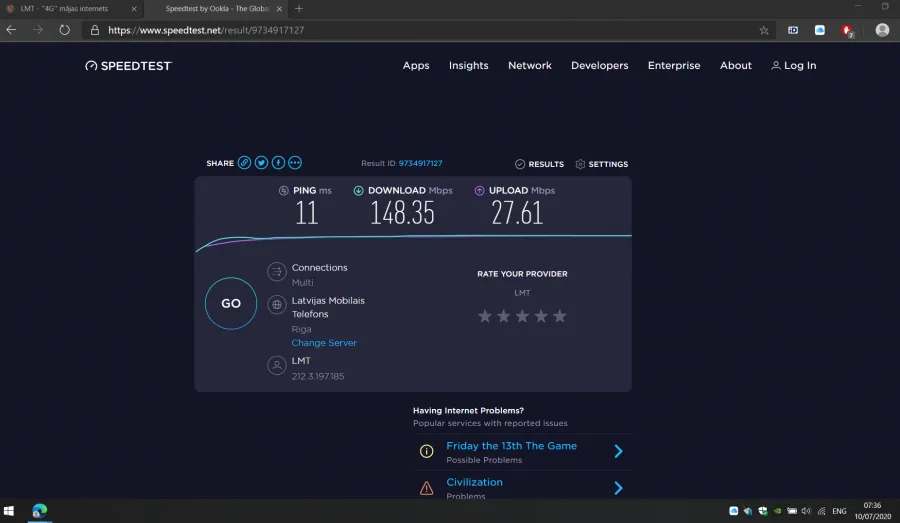Copy the result link via share link icon
This screenshot has height=523, width=900.
pos(245,163)
